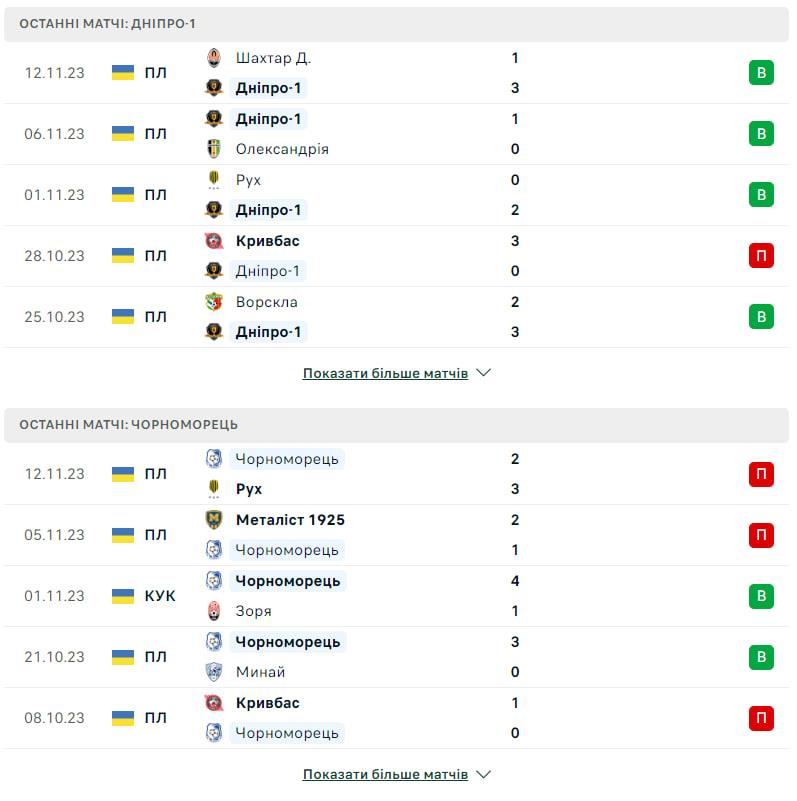
Task: Open 'Показати більше матчів' link for Dnipro-1
Action: [385, 373]
